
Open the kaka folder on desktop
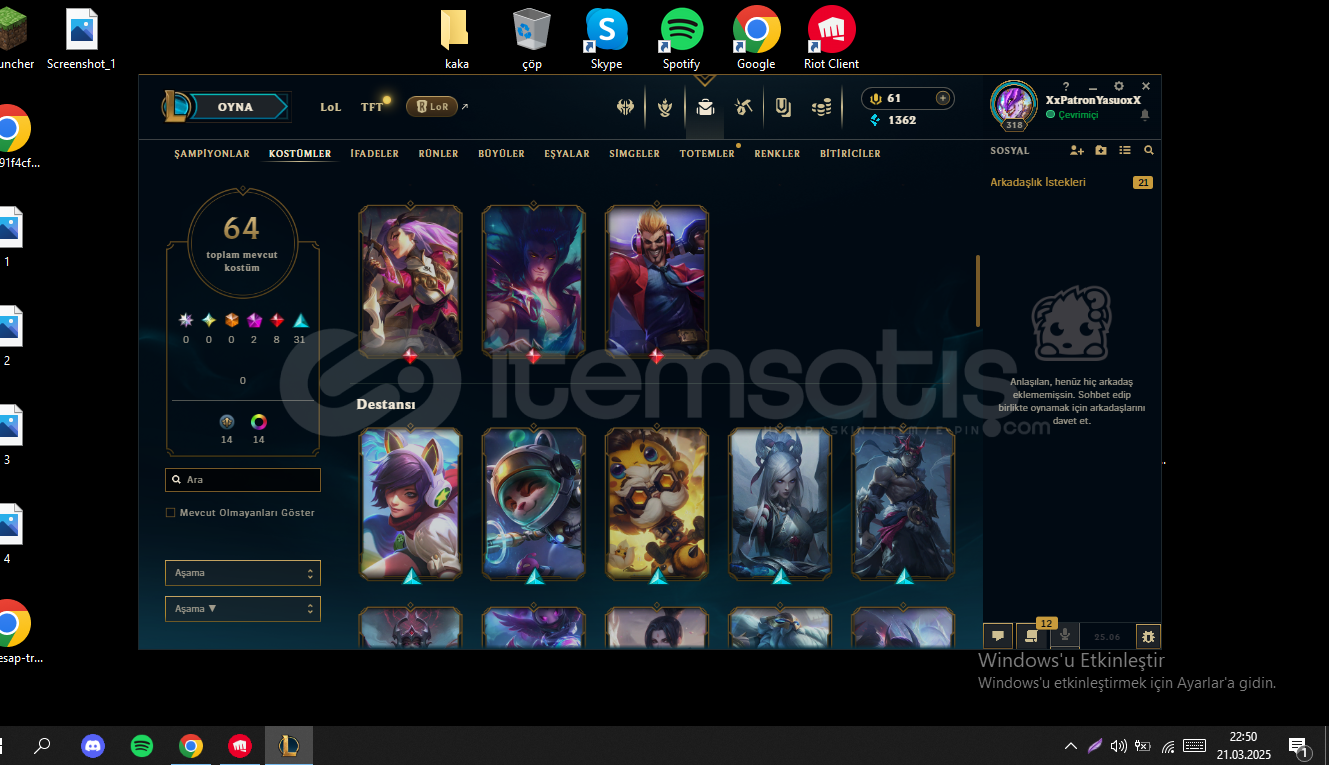pyautogui.click(x=456, y=39)
